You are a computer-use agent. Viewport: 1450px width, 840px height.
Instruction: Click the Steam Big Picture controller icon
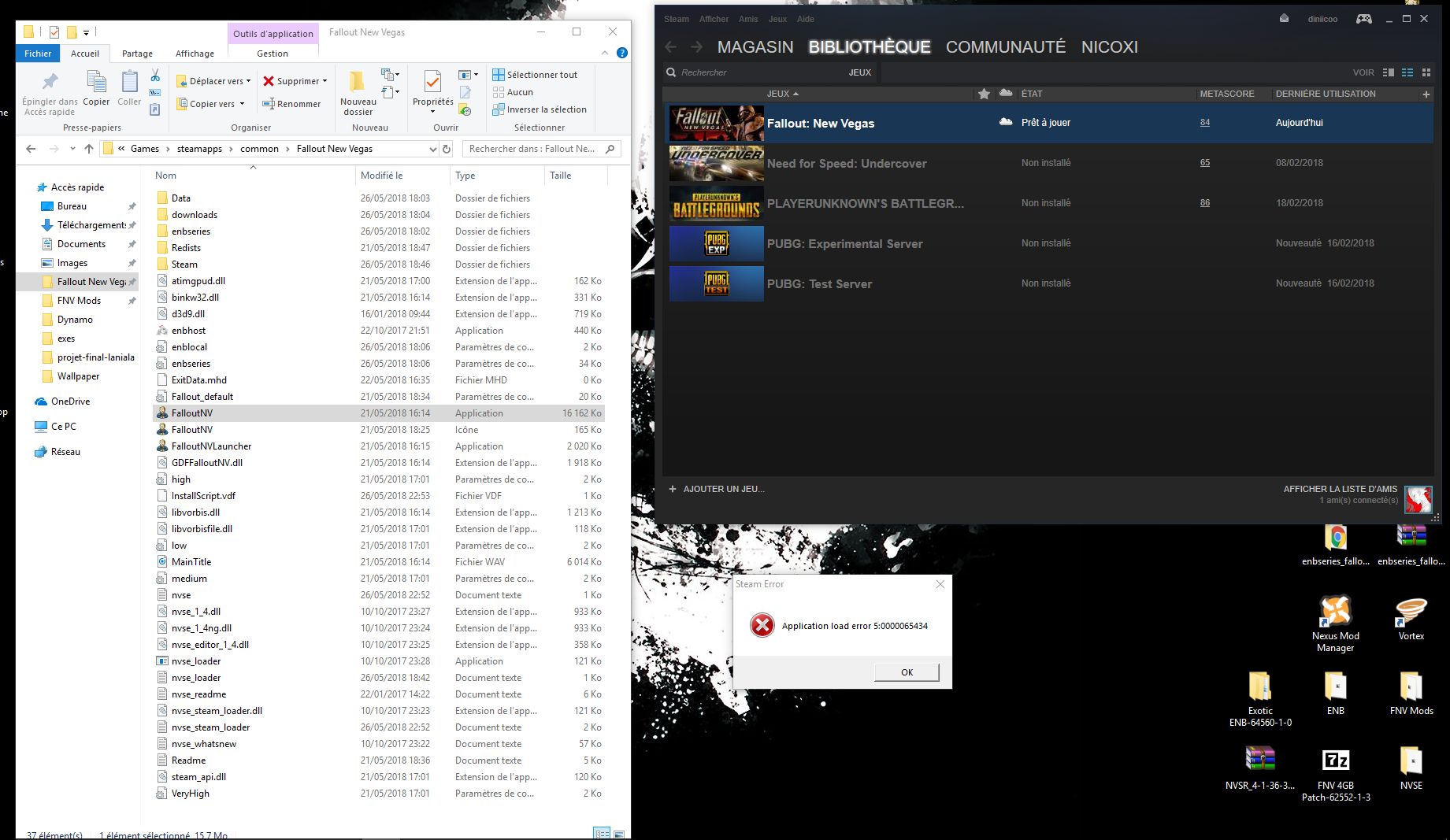pyautogui.click(x=1363, y=19)
